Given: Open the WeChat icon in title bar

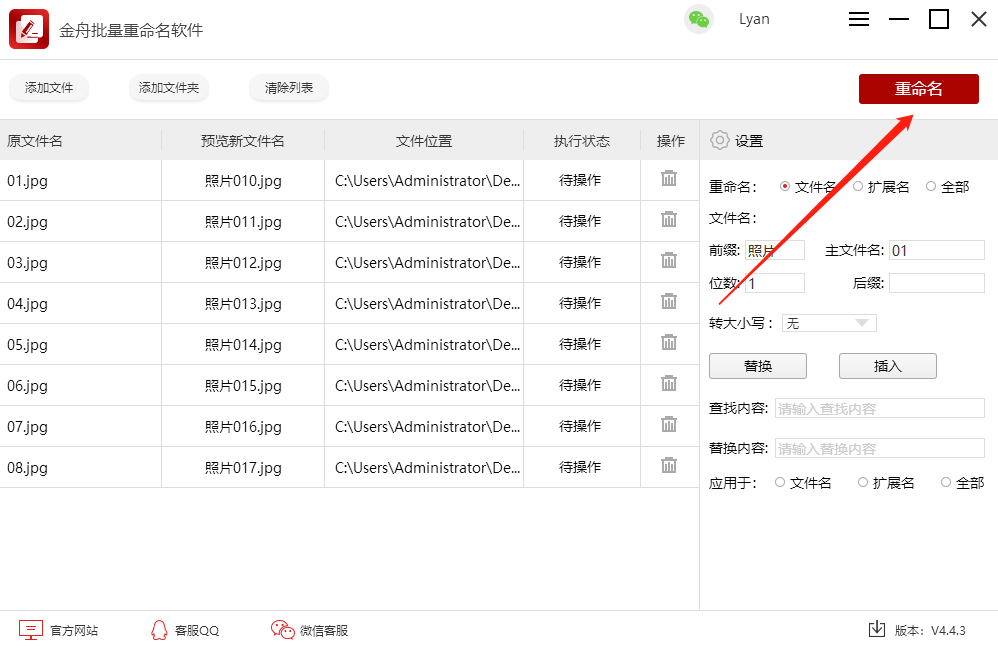Looking at the screenshot, I should pyautogui.click(x=698, y=19).
